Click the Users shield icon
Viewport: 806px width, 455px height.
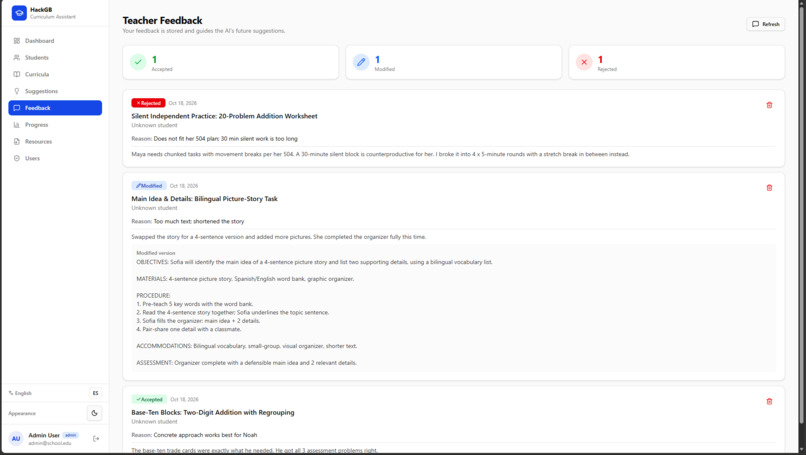(x=16, y=158)
